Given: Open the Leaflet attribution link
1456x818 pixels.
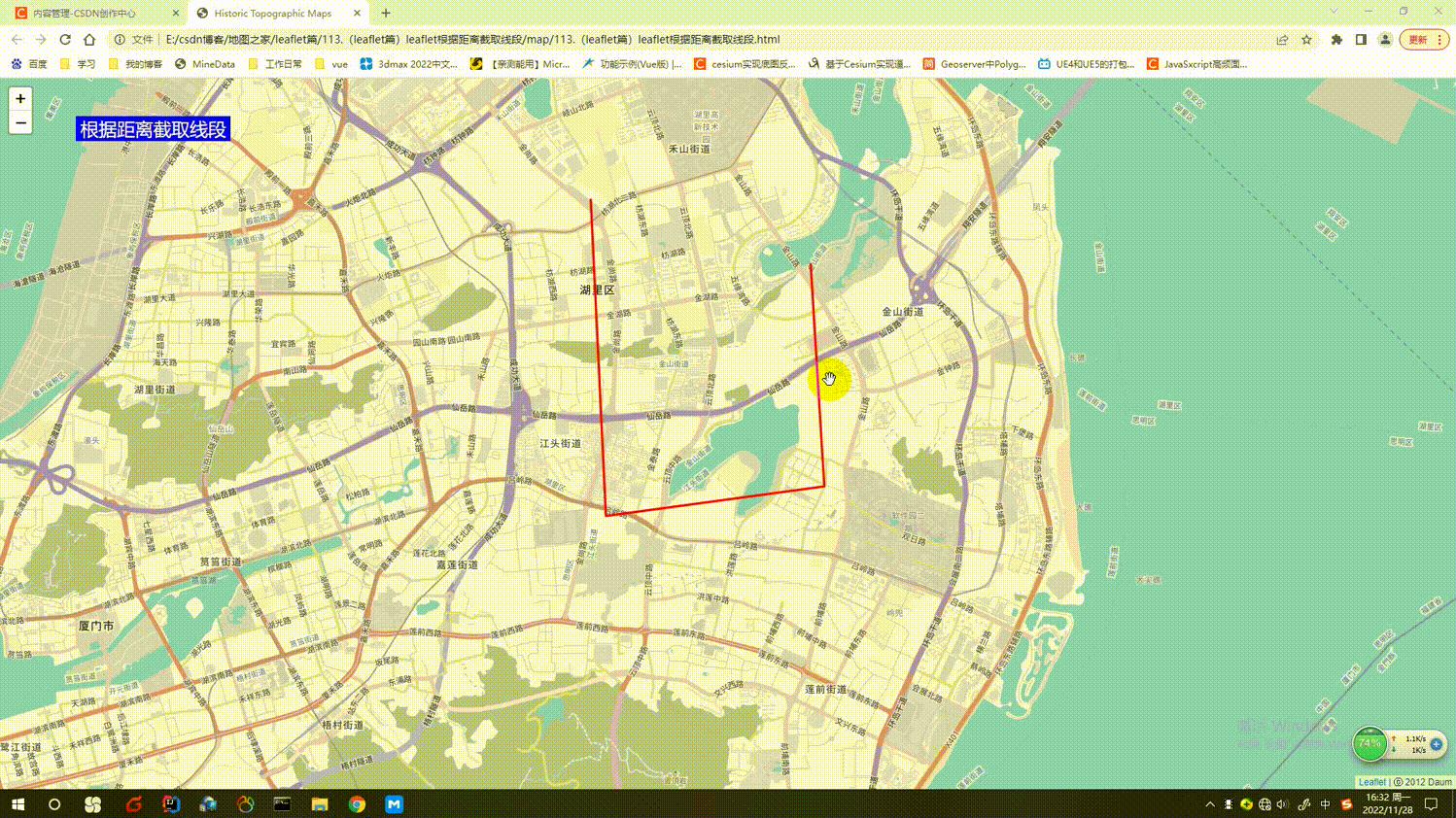Looking at the screenshot, I should click(1371, 782).
